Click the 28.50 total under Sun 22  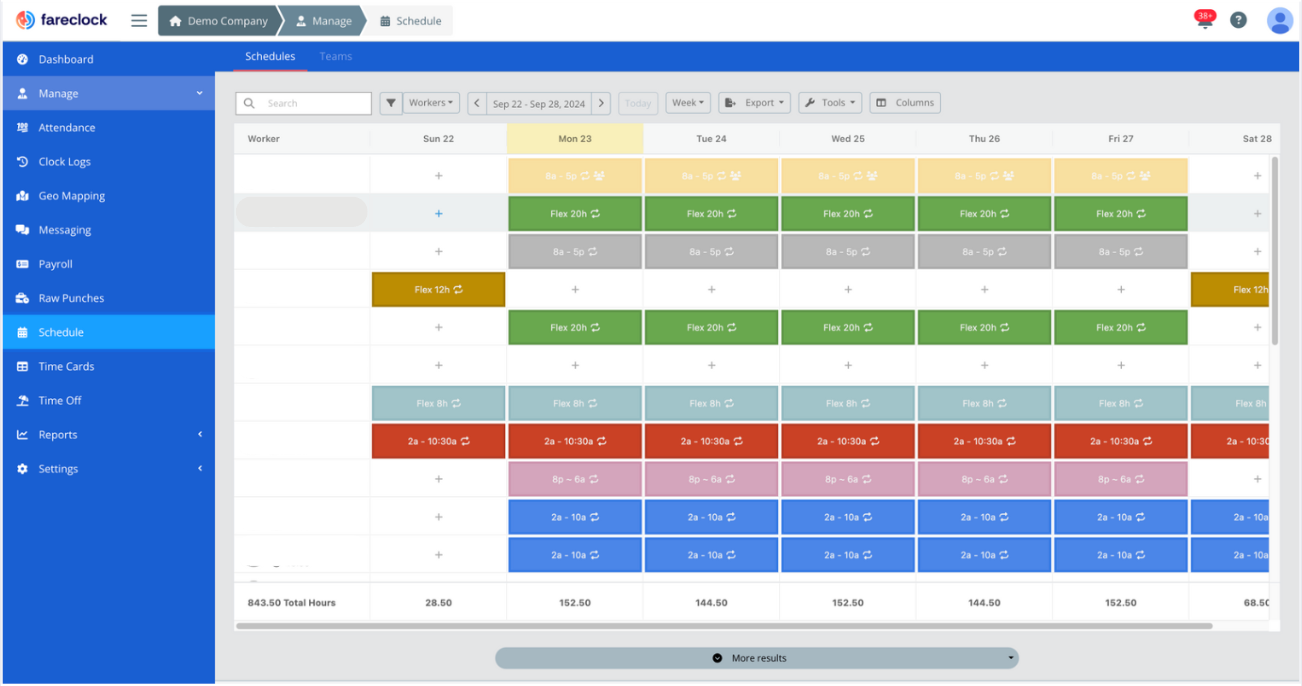(x=438, y=603)
